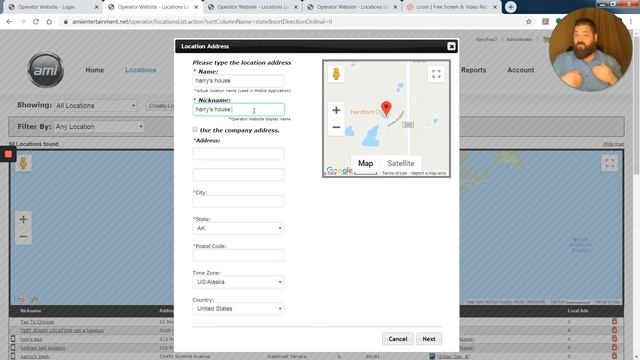Open the State dropdown

coord(238,228)
